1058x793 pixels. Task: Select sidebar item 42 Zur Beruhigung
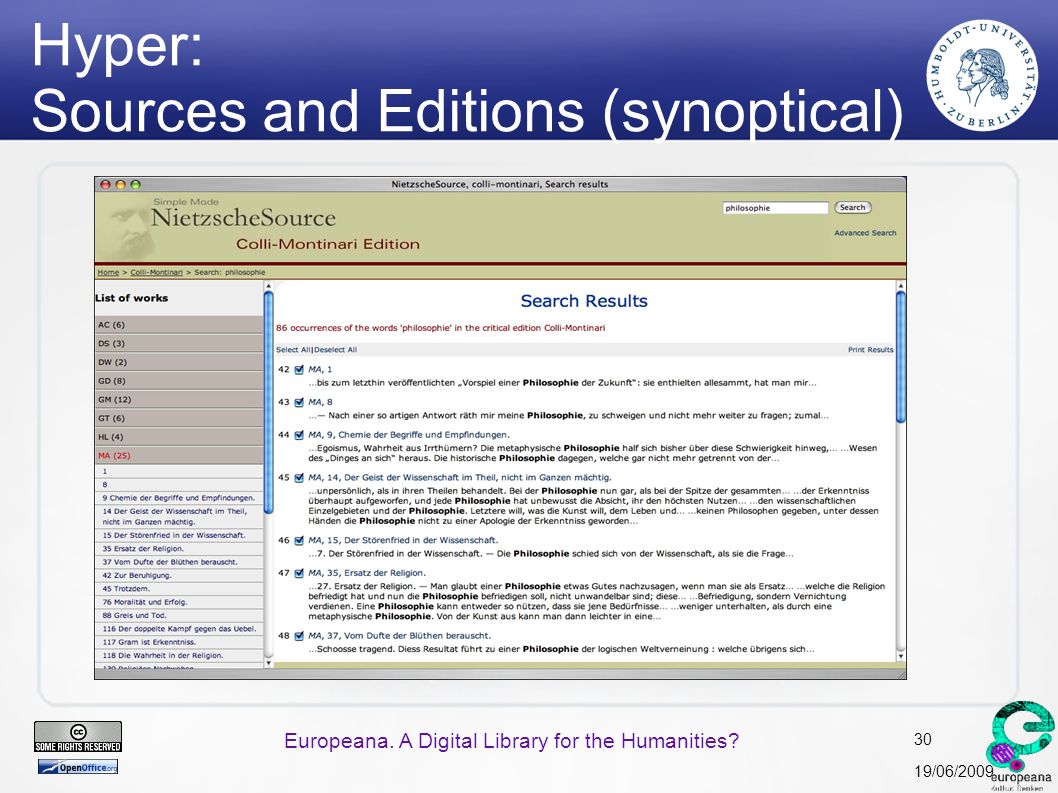[179, 576]
